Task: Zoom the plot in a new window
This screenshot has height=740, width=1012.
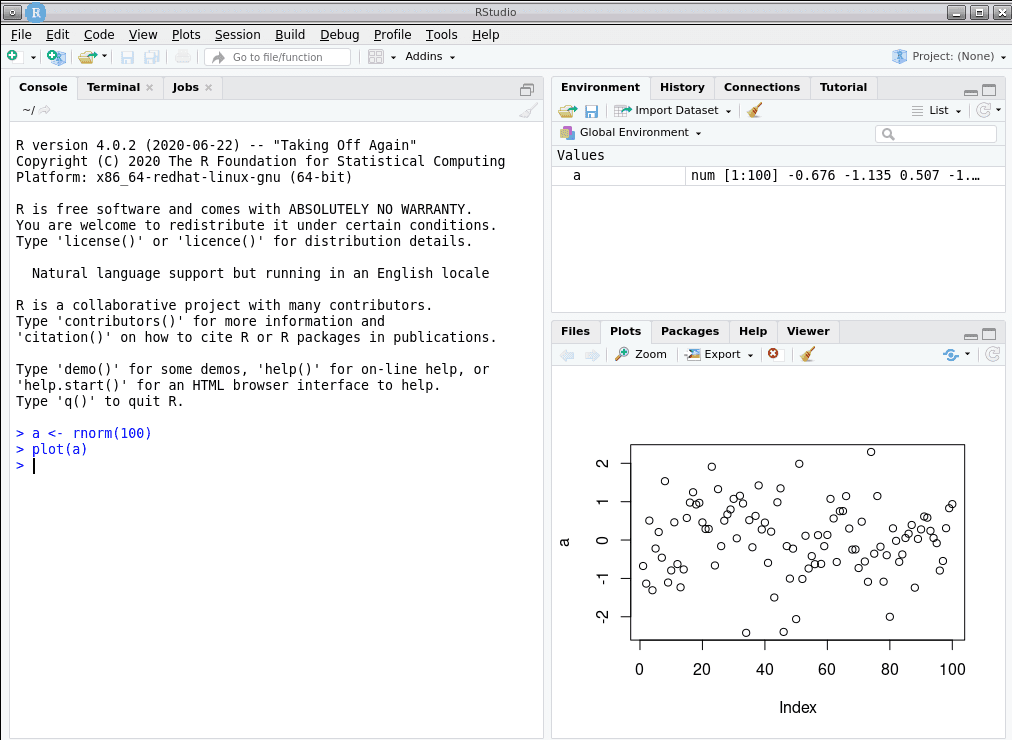Action: point(641,354)
